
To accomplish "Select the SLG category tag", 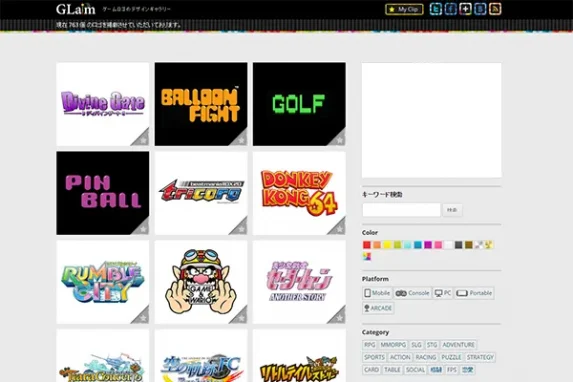I will coord(416,345).
